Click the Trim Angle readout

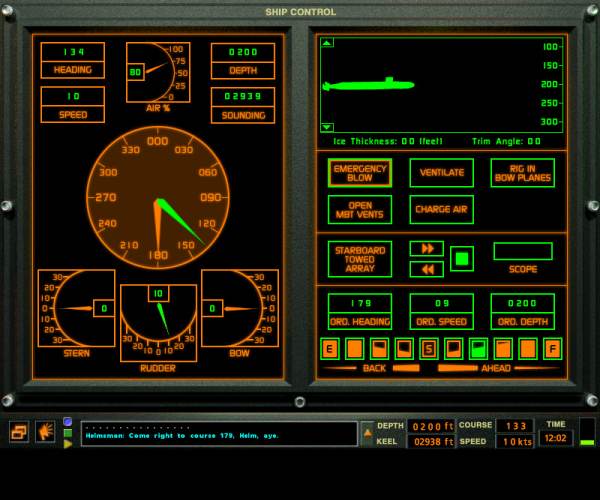(506, 141)
